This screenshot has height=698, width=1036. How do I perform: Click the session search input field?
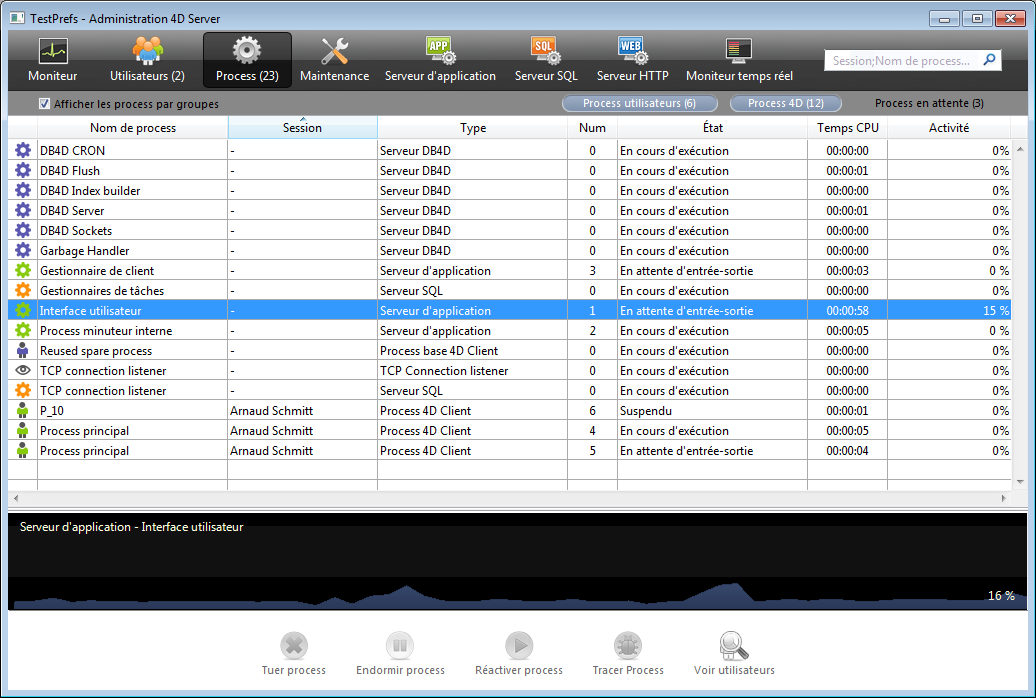click(x=903, y=61)
